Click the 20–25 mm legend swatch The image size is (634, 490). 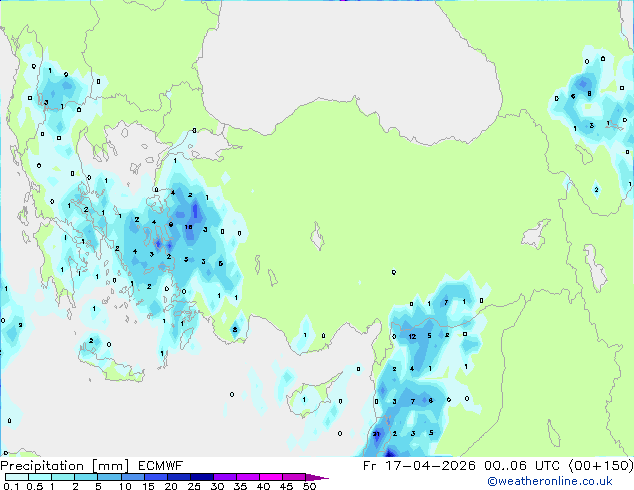coord(178,477)
